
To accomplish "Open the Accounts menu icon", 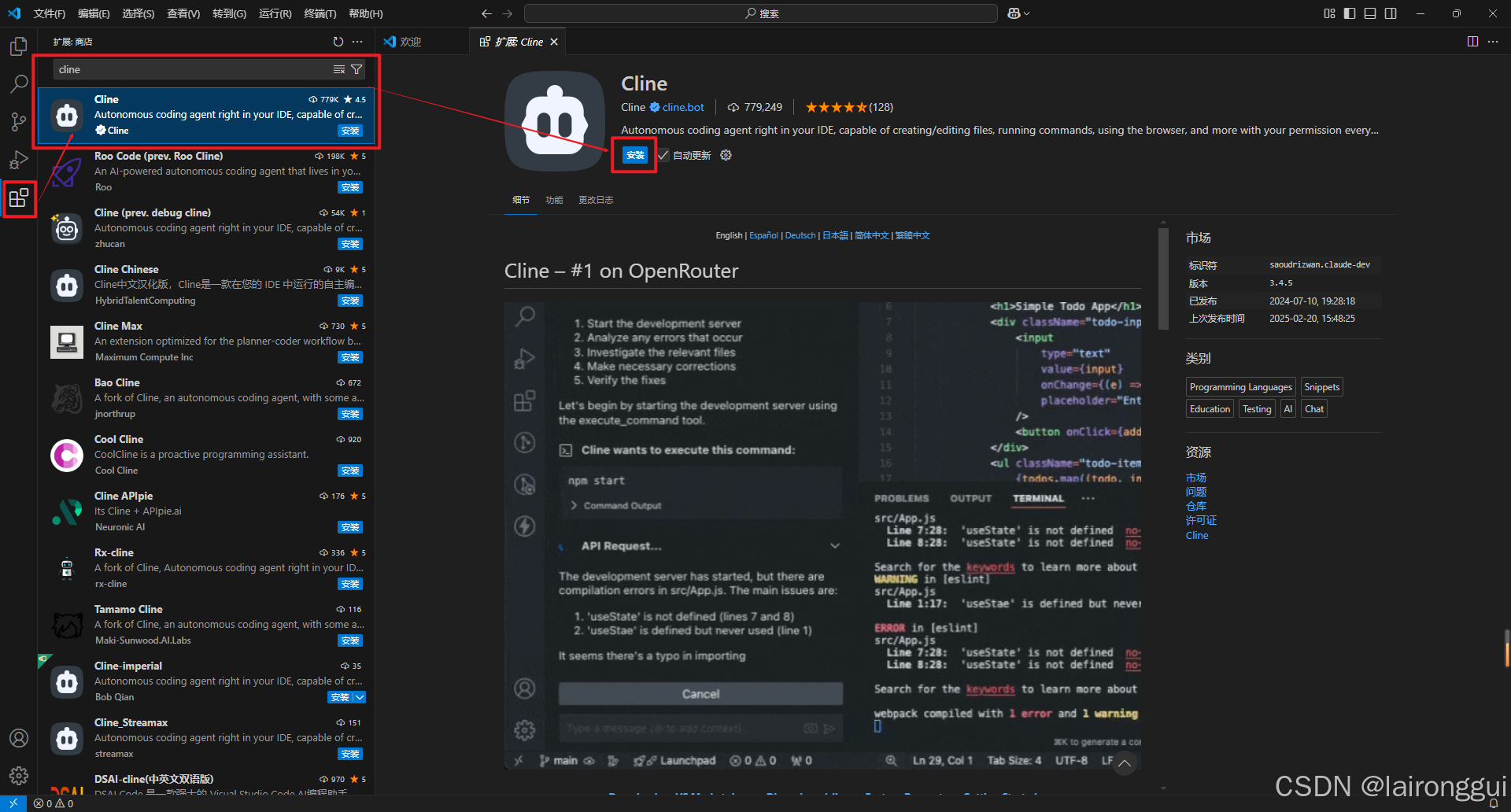I will click(19, 738).
